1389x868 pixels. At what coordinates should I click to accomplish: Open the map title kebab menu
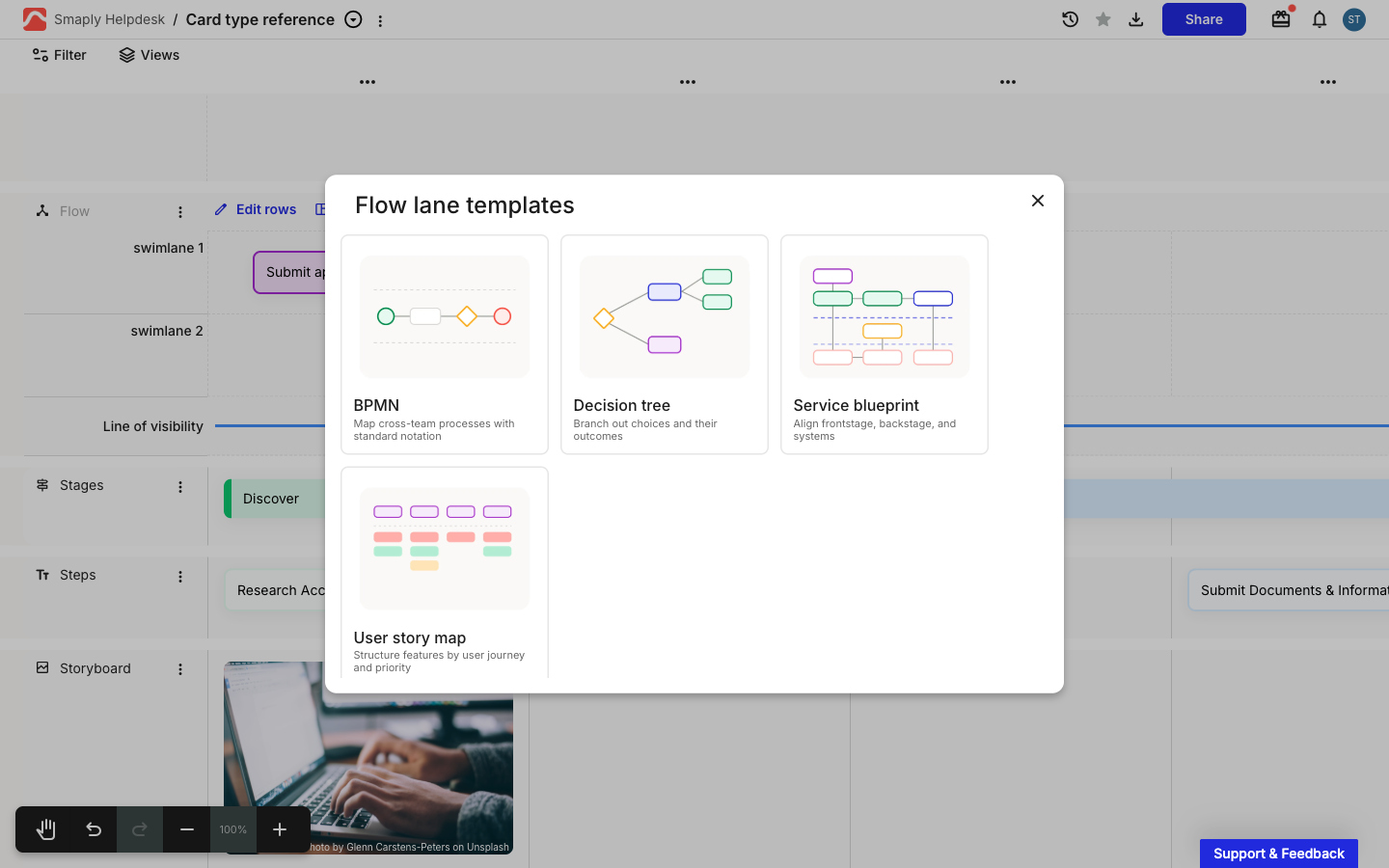380,20
